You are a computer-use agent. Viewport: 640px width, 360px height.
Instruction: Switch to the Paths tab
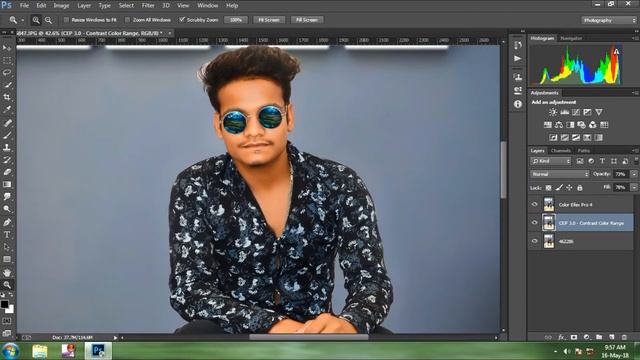(584, 151)
